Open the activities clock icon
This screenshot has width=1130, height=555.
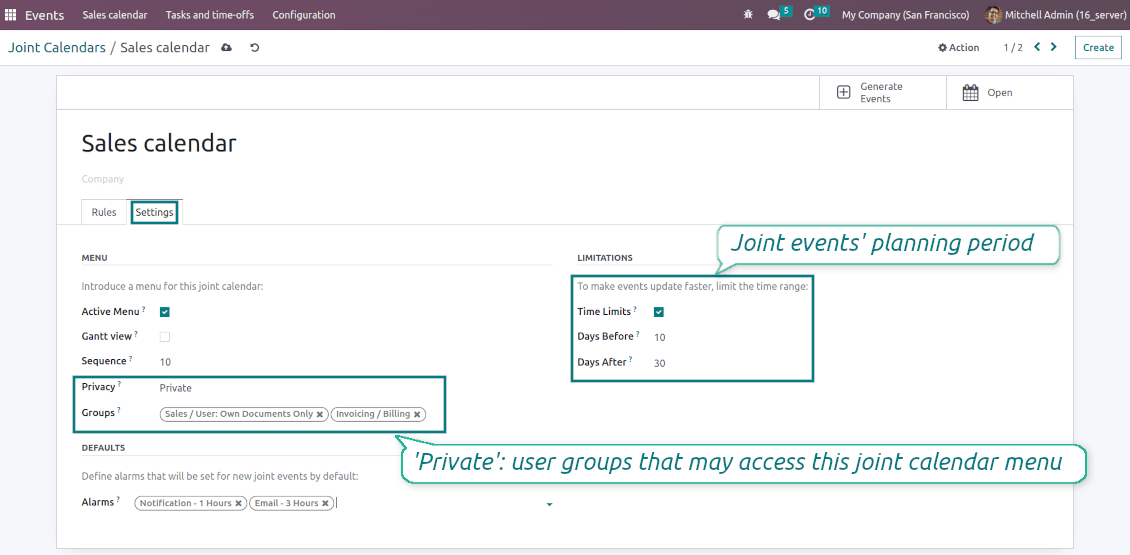tap(809, 15)
